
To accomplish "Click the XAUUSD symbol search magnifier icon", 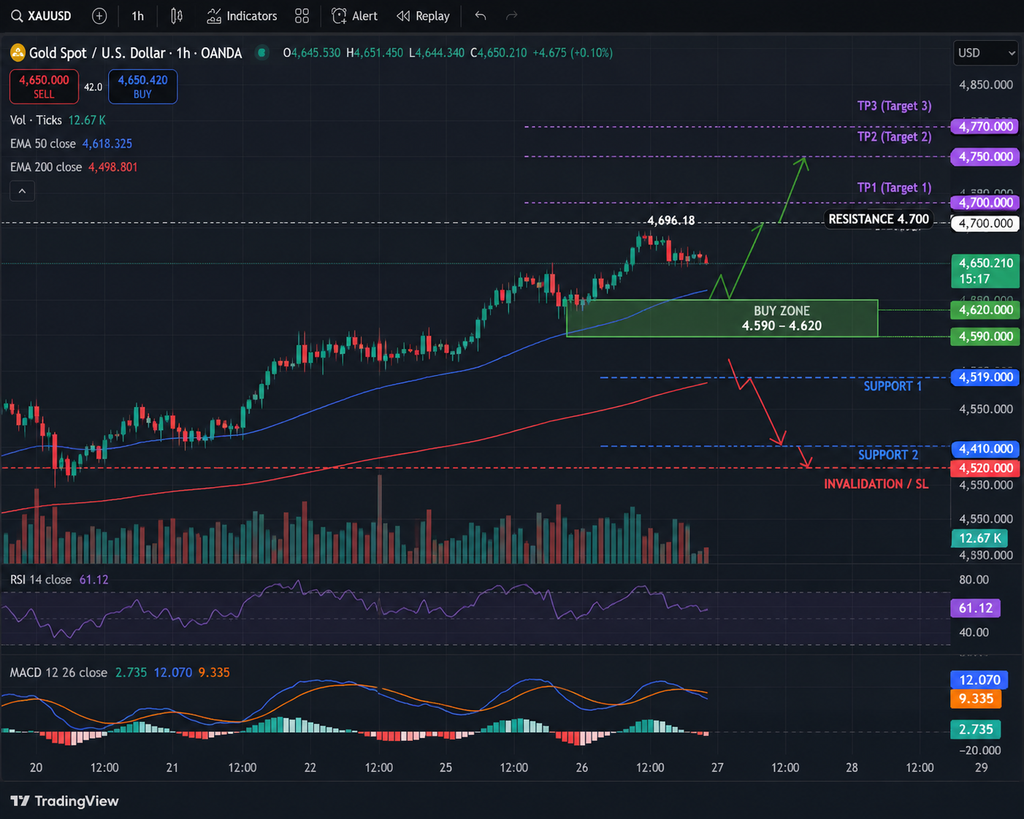I will tap(17, 16).
